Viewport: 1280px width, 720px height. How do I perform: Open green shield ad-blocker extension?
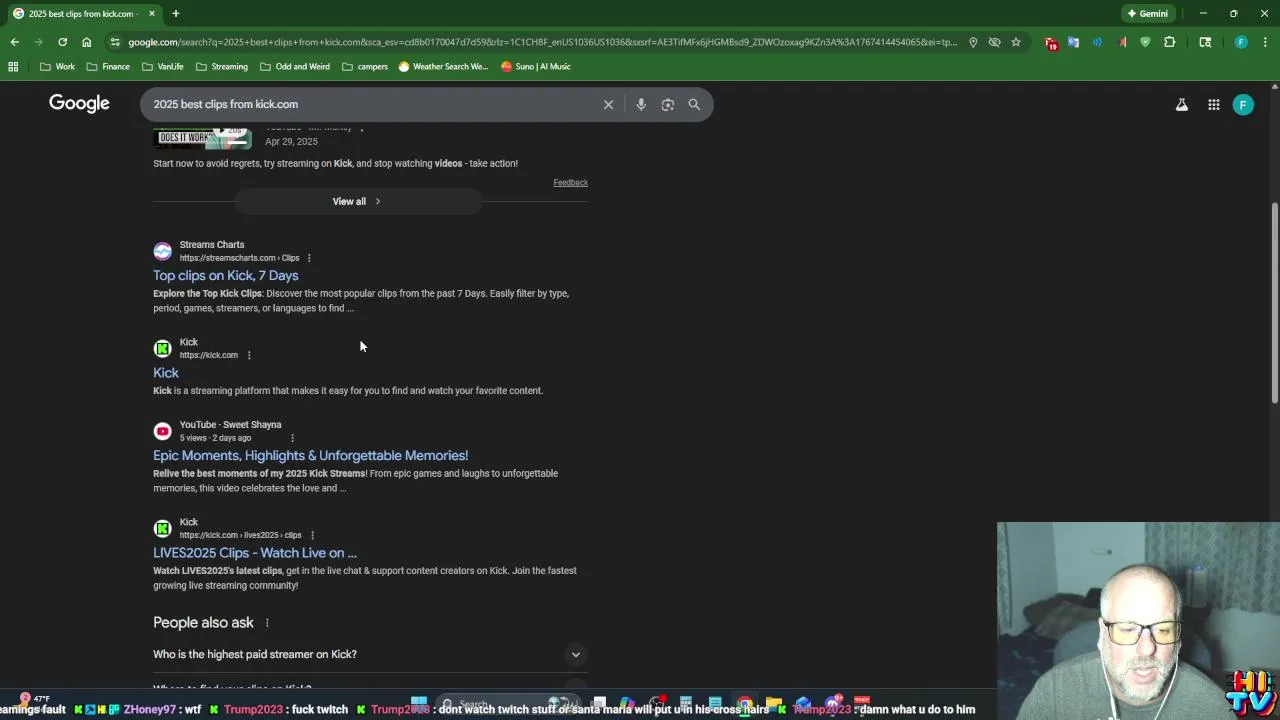1145,42
